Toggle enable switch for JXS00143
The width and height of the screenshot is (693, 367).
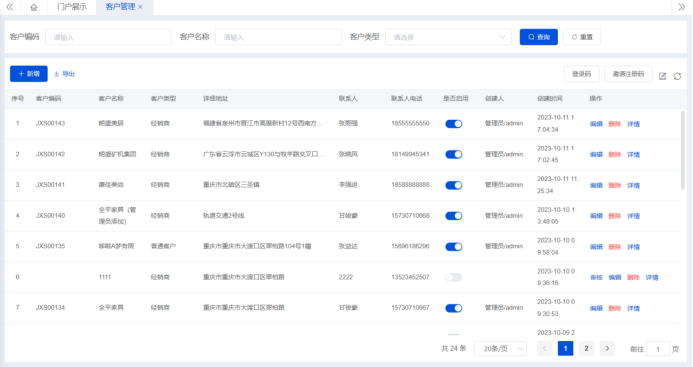coord(453,124)
